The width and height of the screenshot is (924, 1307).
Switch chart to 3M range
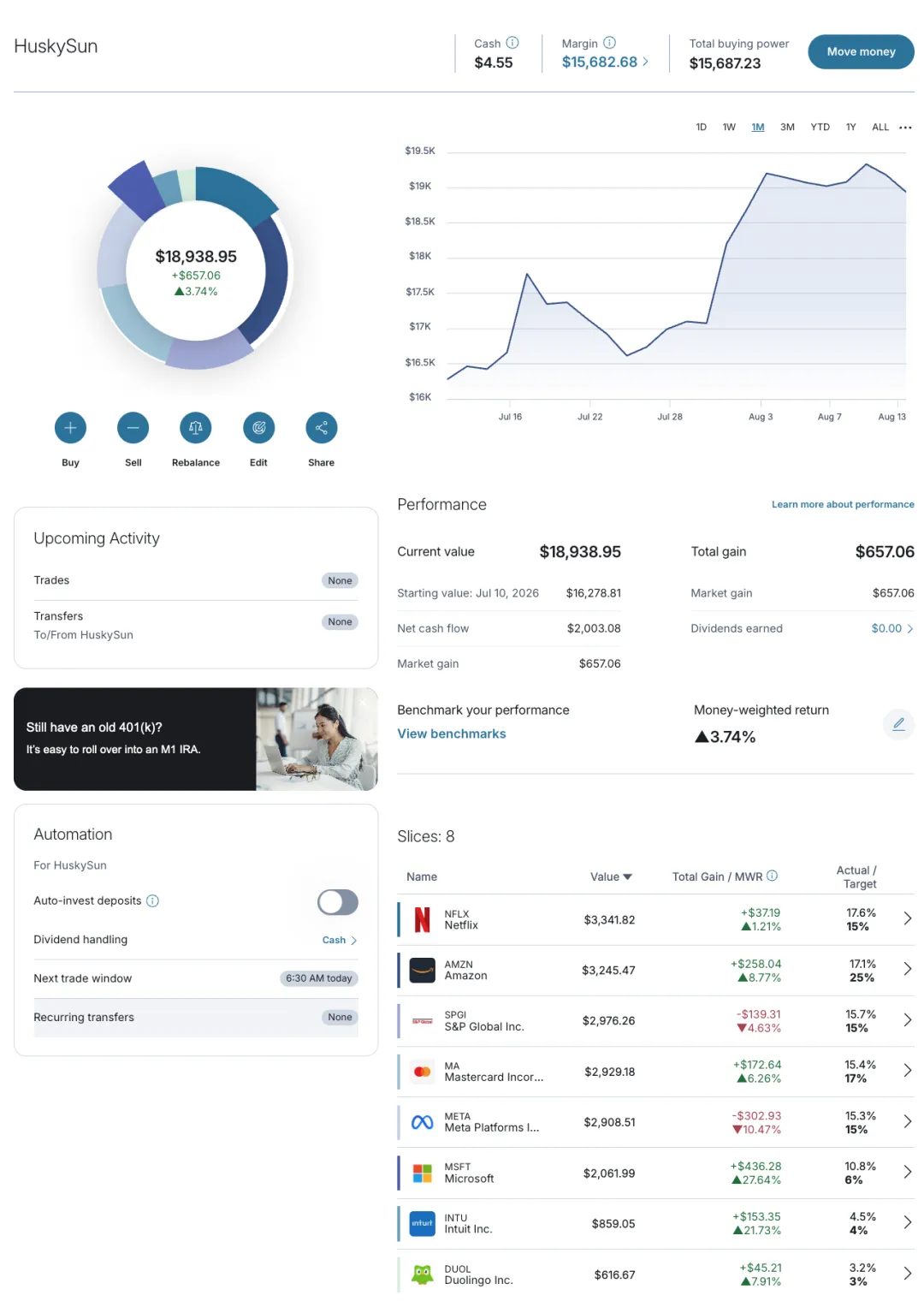787,128
